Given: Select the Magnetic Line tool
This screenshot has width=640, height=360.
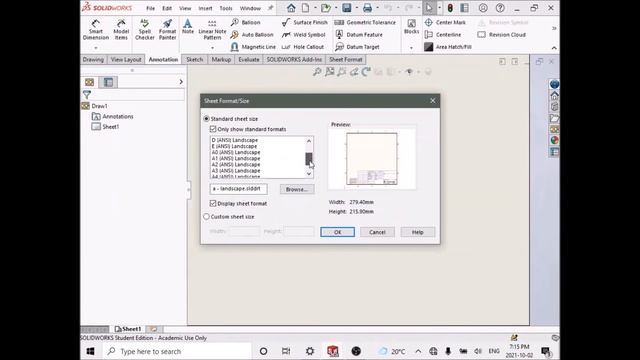Looking at the screenshot, I should (x=253, y=47).
